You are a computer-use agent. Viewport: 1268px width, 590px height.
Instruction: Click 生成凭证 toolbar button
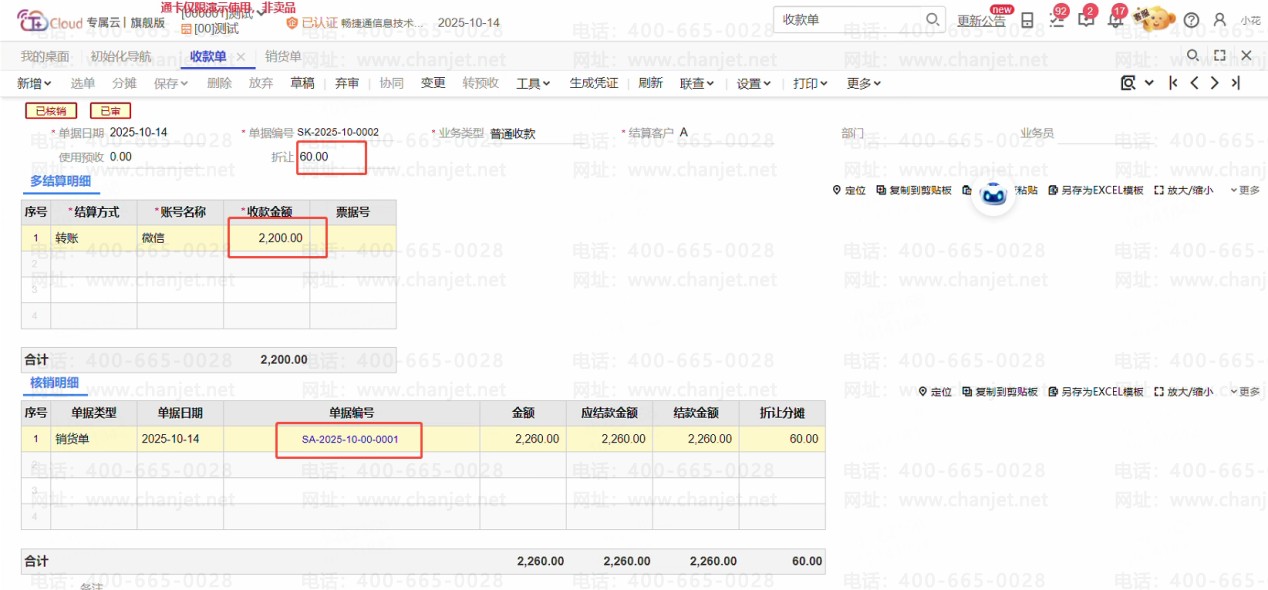tap(594, 83)
